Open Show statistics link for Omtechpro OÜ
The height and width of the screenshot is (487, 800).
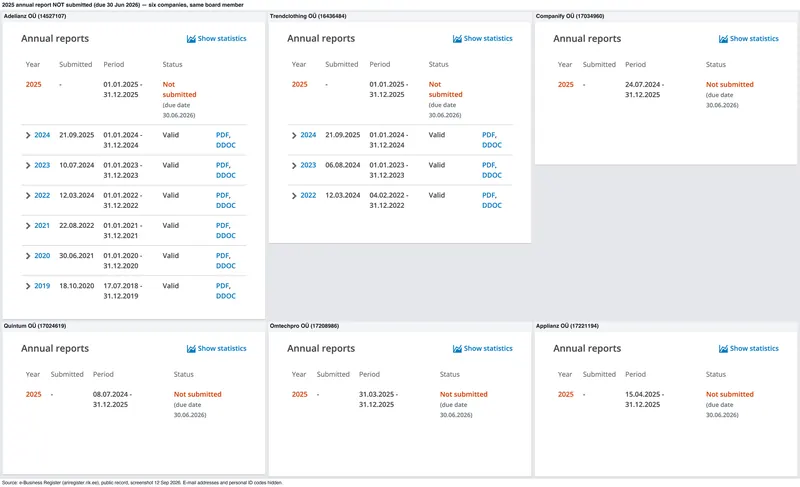[488, 349]
